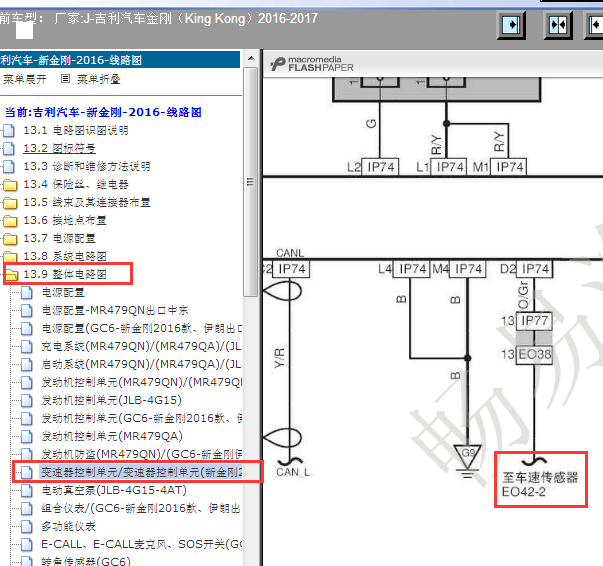Click the CAN_L label in diagram
This screenshot has height=566, width=603.
293,472
